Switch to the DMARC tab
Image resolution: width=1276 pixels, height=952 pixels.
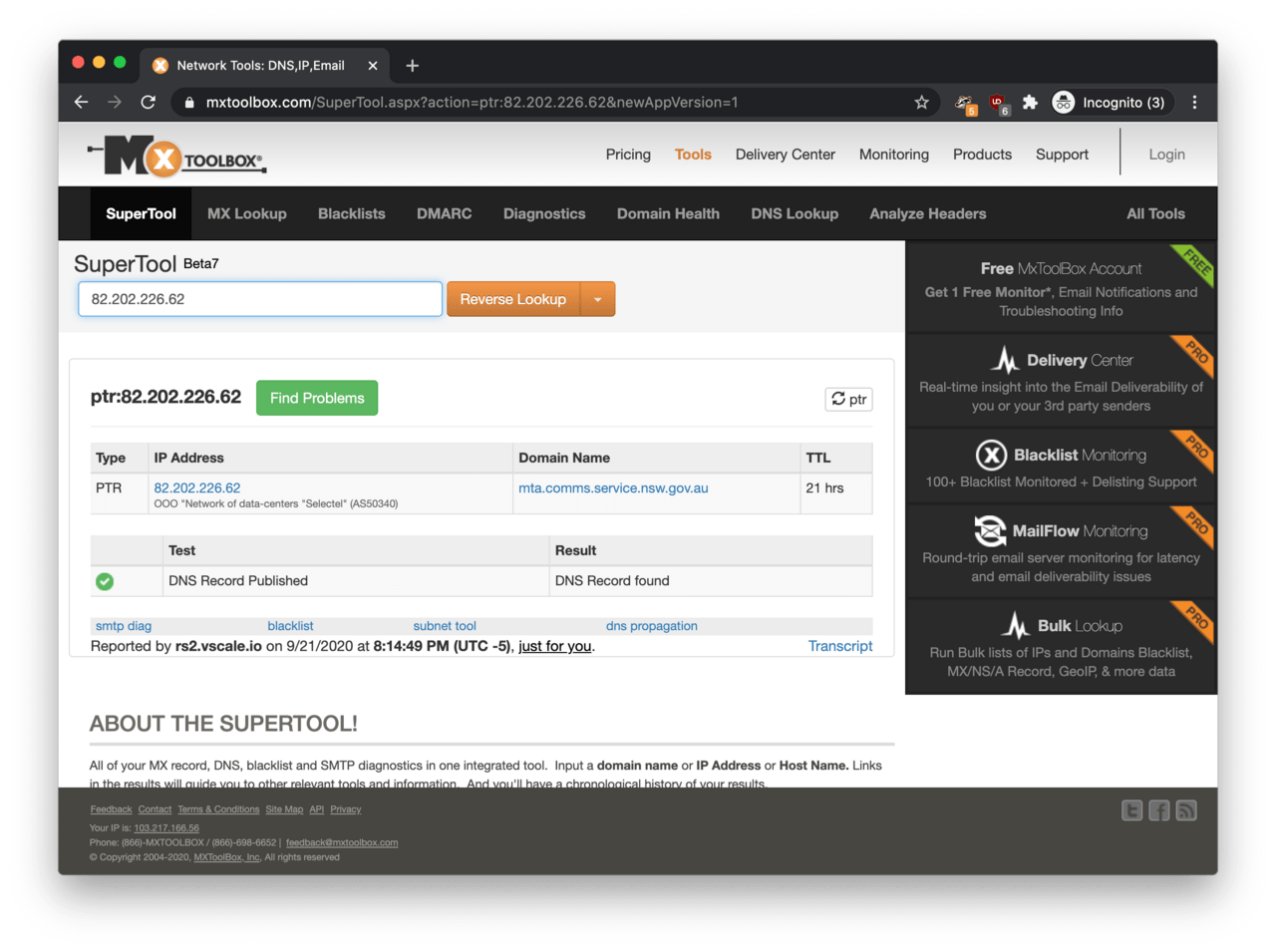point(445,213)
